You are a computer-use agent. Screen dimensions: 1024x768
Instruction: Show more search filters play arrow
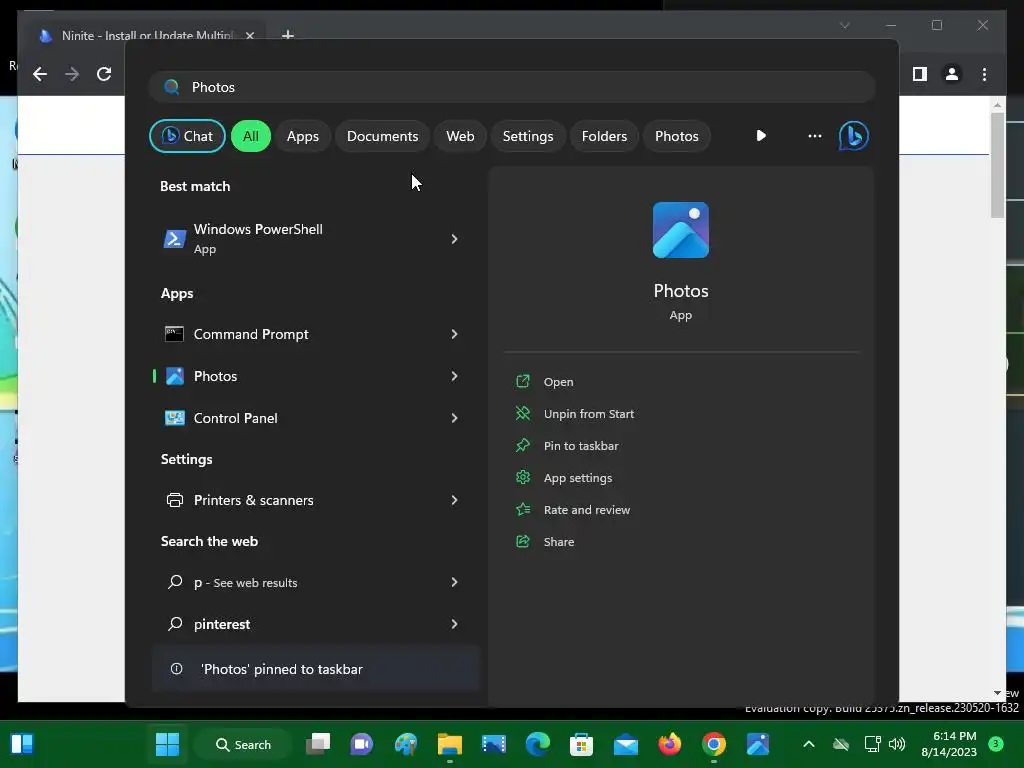761,136
